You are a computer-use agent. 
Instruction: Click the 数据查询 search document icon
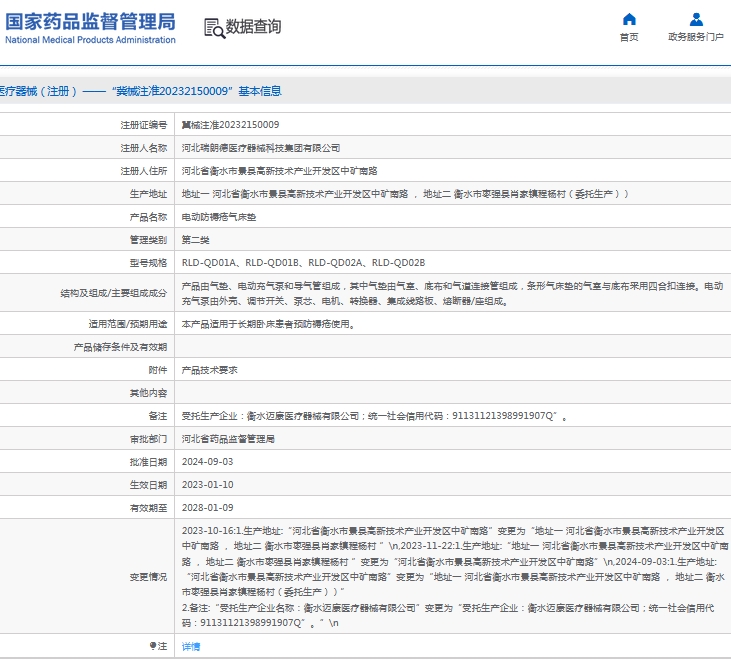tap(214, 28)
